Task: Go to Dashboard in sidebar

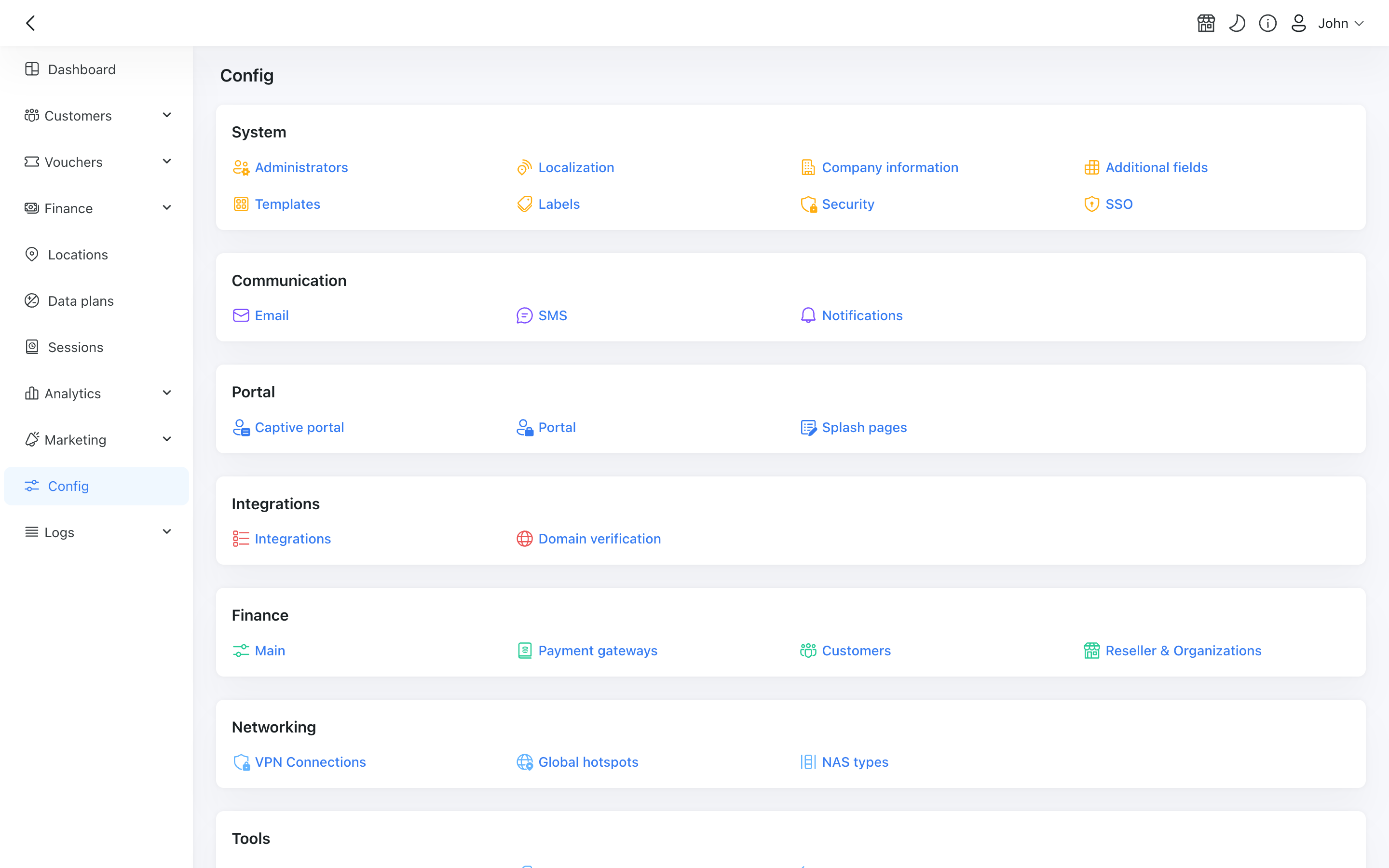Action: coord(96,69)
